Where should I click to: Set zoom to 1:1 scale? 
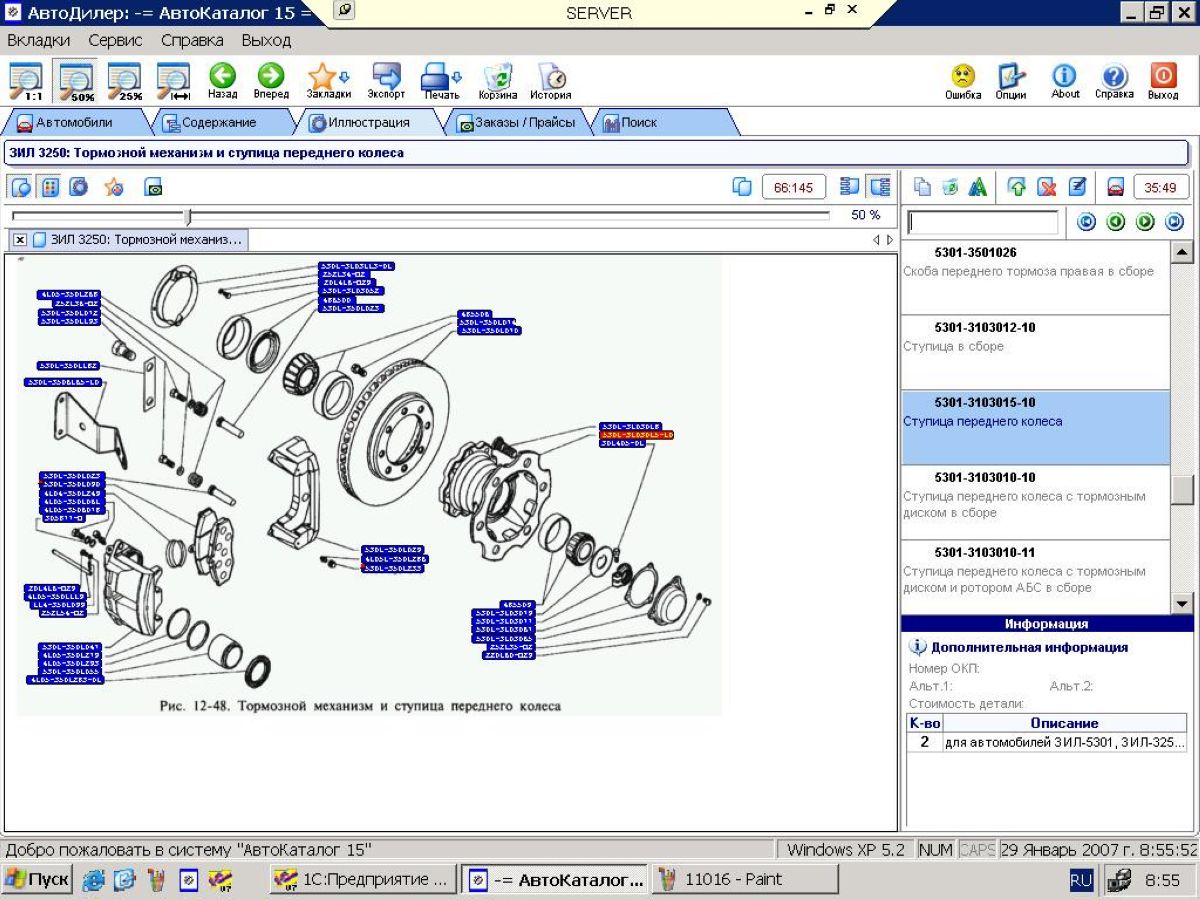(x=26, y=80)
